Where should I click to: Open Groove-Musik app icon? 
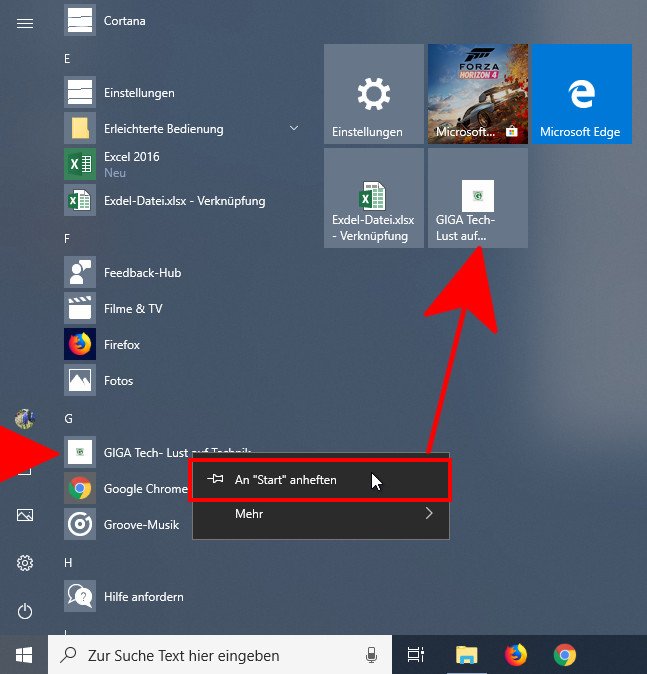(x=80, y=524)
